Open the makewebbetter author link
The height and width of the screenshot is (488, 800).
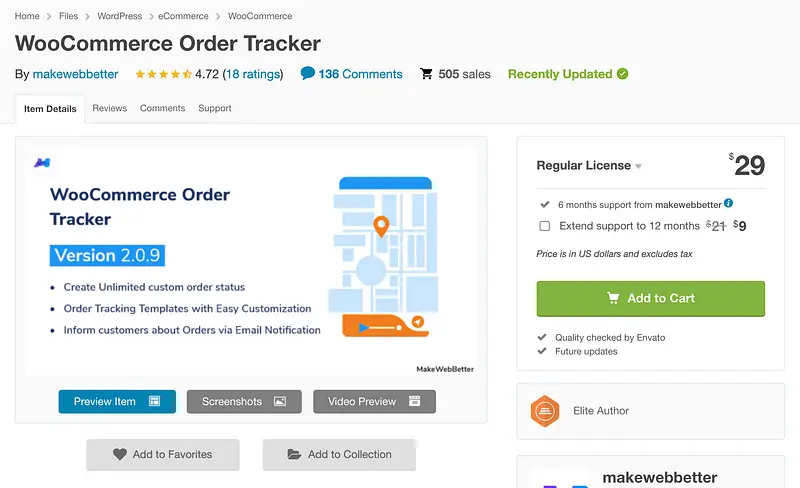click(x=75, y=74)
